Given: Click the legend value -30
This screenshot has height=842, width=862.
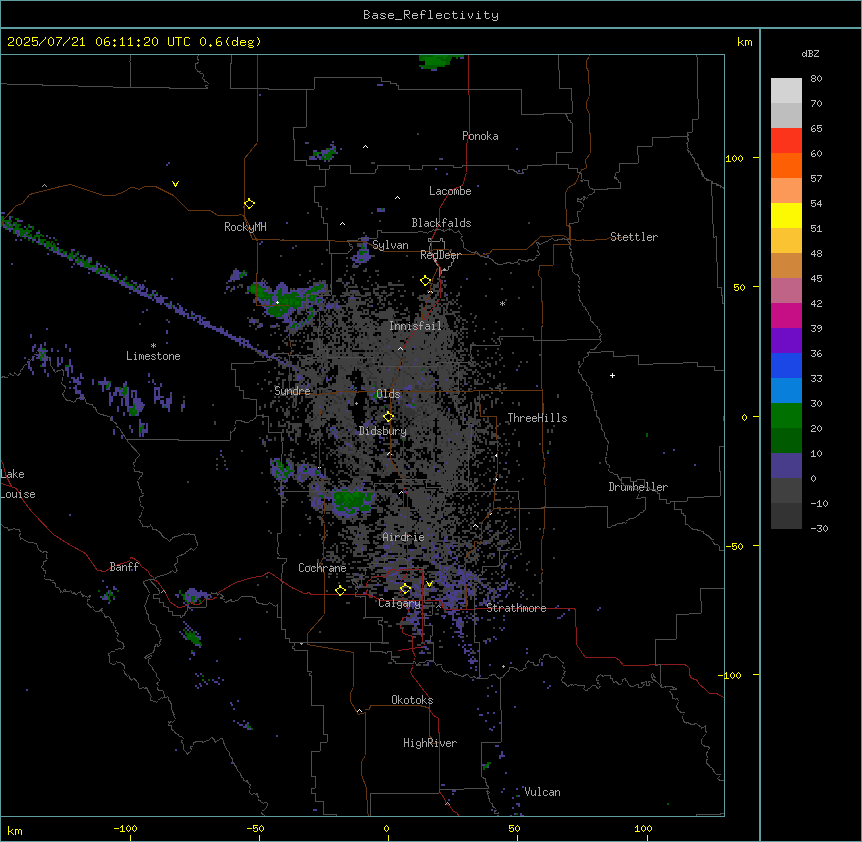Looking at the screenshot, I should click(819, 529).
